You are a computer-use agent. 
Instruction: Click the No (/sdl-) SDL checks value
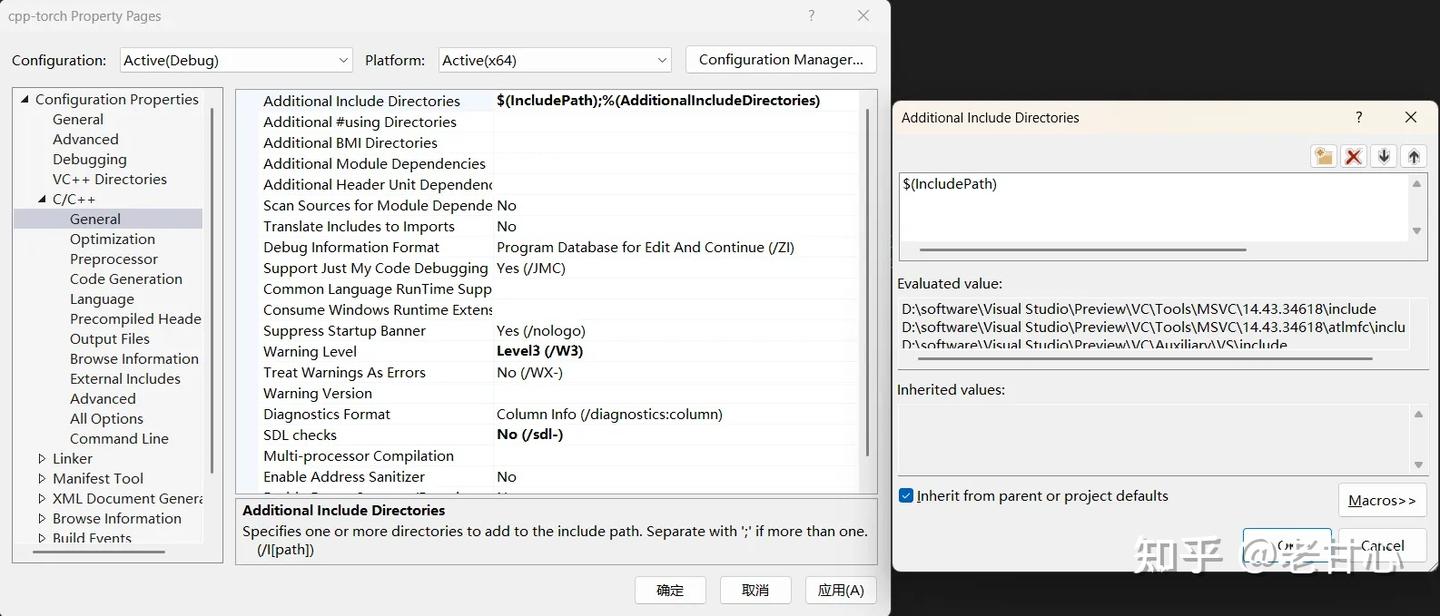(x=530, y=435)
